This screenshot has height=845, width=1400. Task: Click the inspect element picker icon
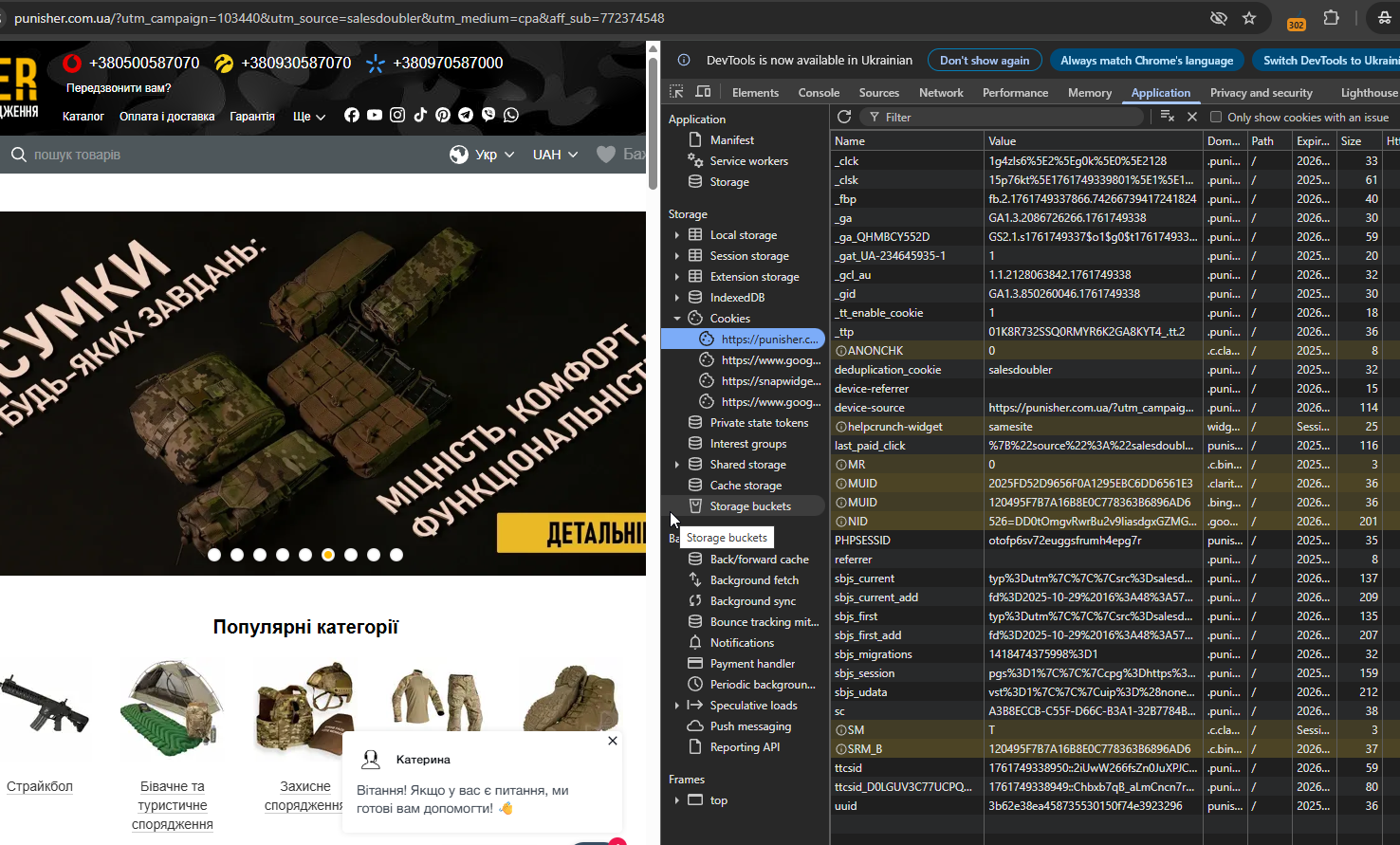coord(676,92)
